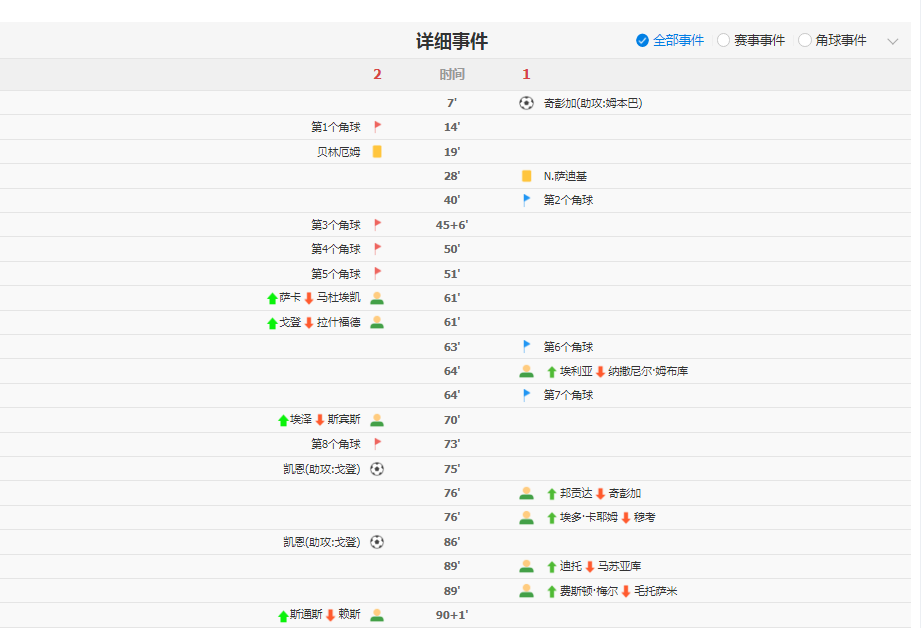Click the player name 贝林厄姆

(339, 152)
